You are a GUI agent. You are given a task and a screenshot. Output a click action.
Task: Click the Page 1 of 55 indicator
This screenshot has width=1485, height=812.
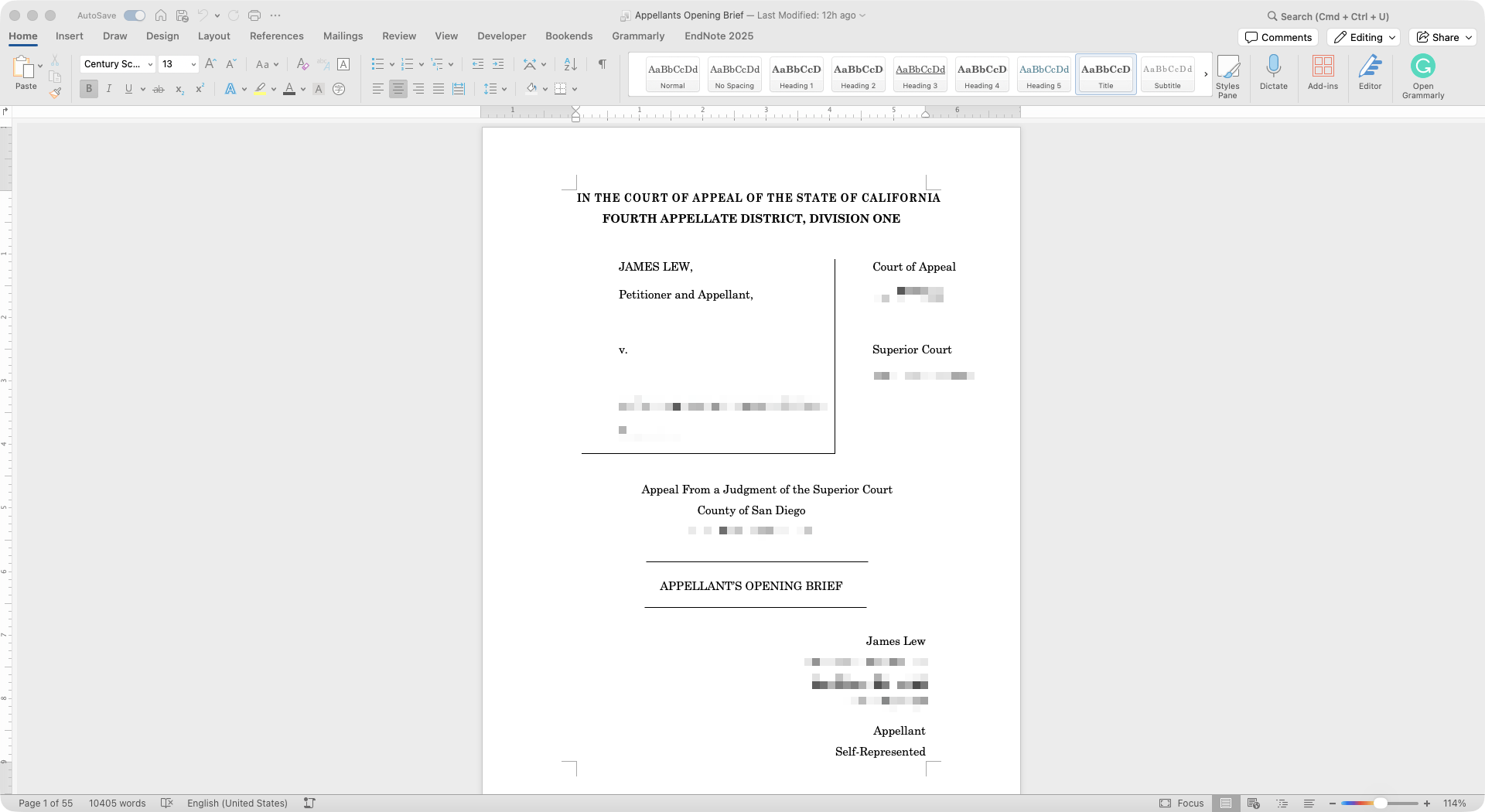pyautogui.click(x=46, y=803)
